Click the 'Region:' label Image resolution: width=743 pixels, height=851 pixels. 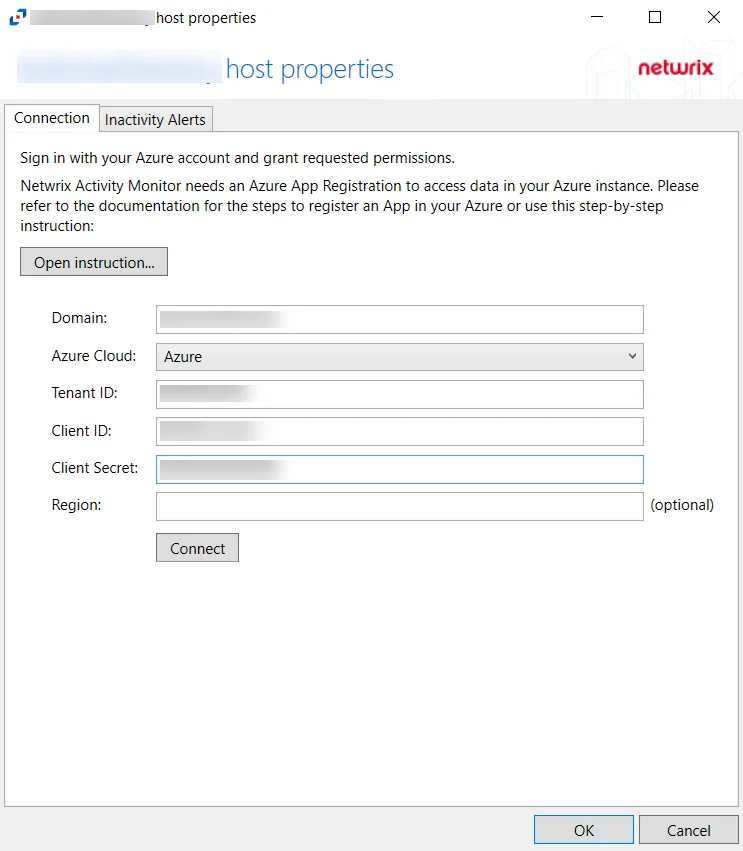[77, 505]
